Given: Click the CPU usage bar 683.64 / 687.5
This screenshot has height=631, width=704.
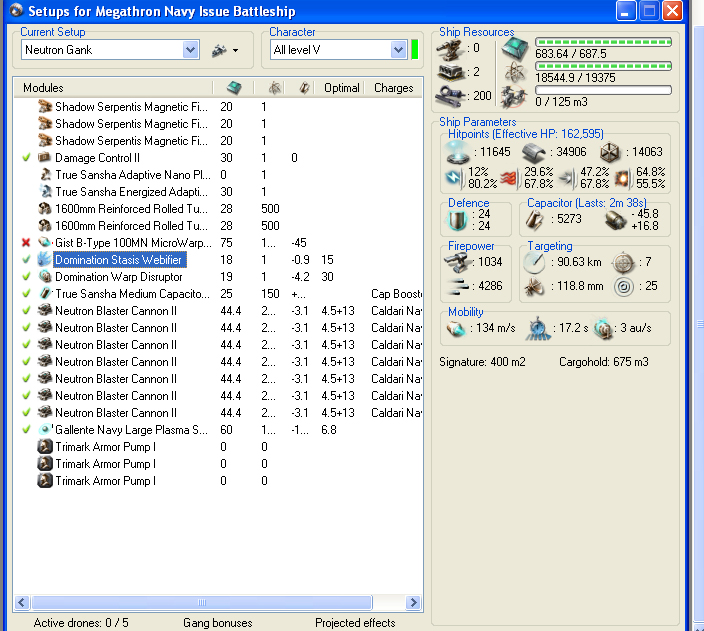Looking at the screenshot, I should click(603, 42).
